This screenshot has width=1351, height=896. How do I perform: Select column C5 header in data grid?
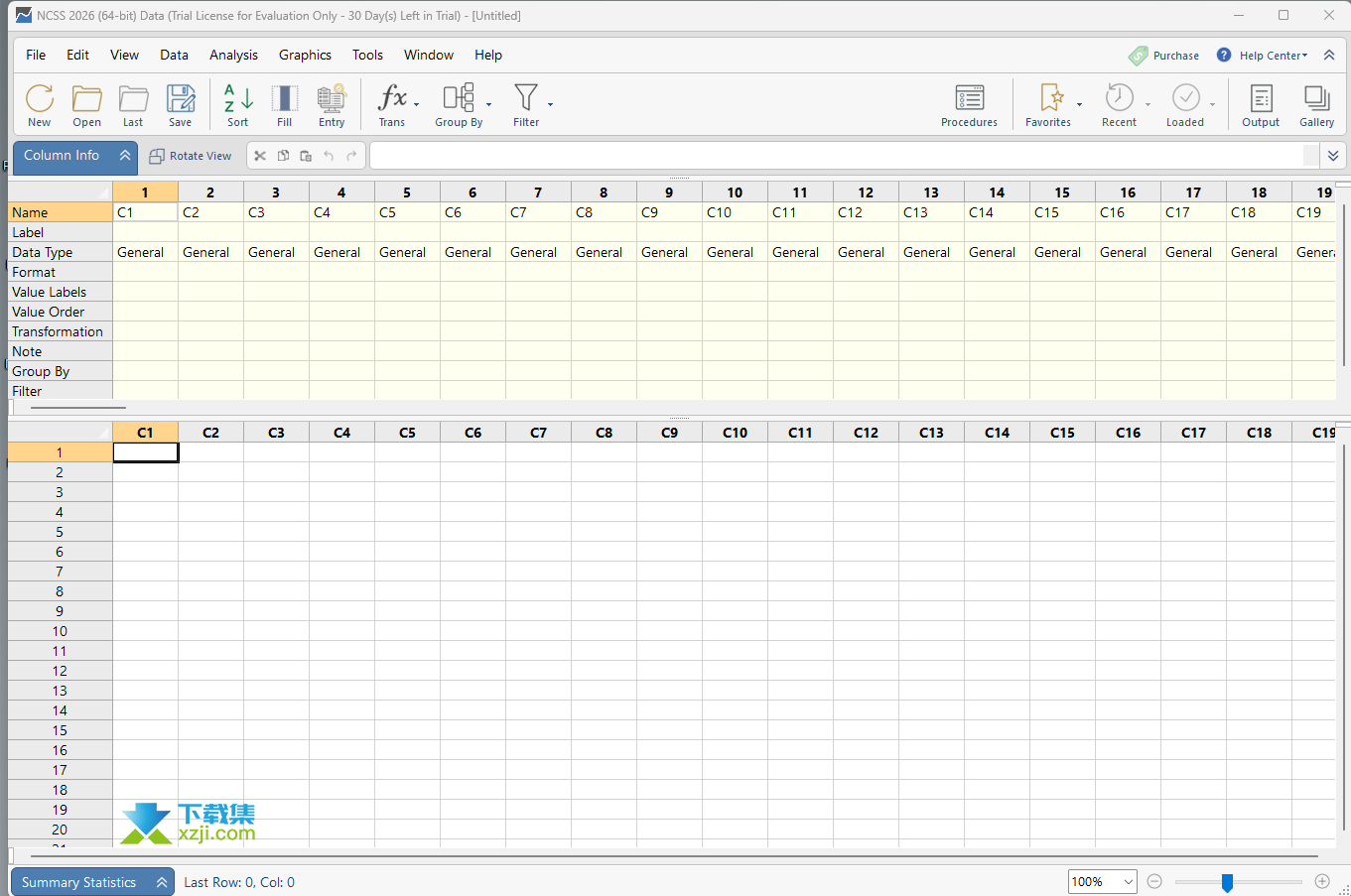tap(407, 433)
